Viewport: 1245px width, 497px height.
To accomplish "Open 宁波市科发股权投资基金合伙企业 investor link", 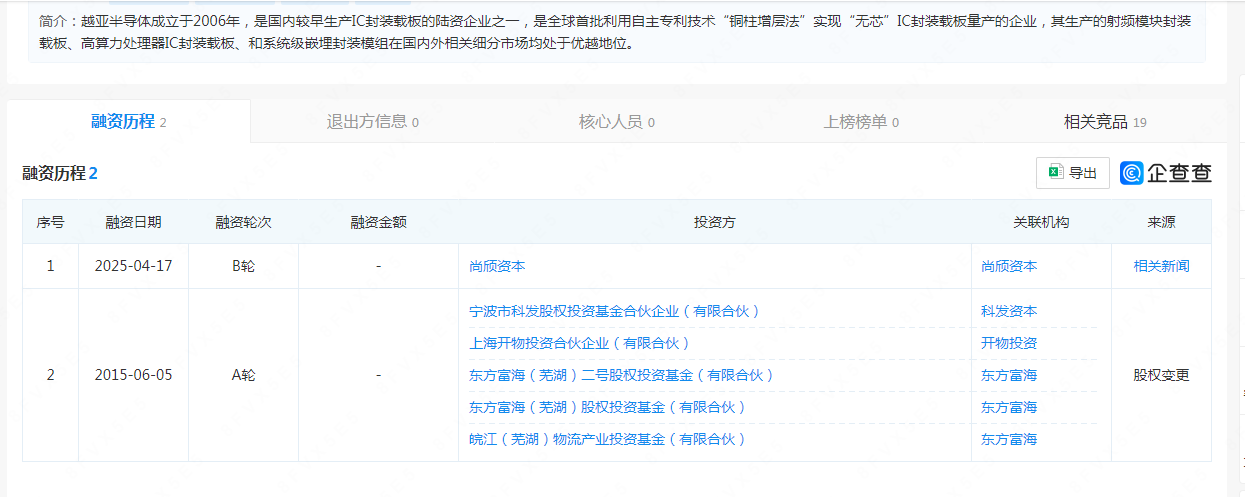I will [615, 311].
